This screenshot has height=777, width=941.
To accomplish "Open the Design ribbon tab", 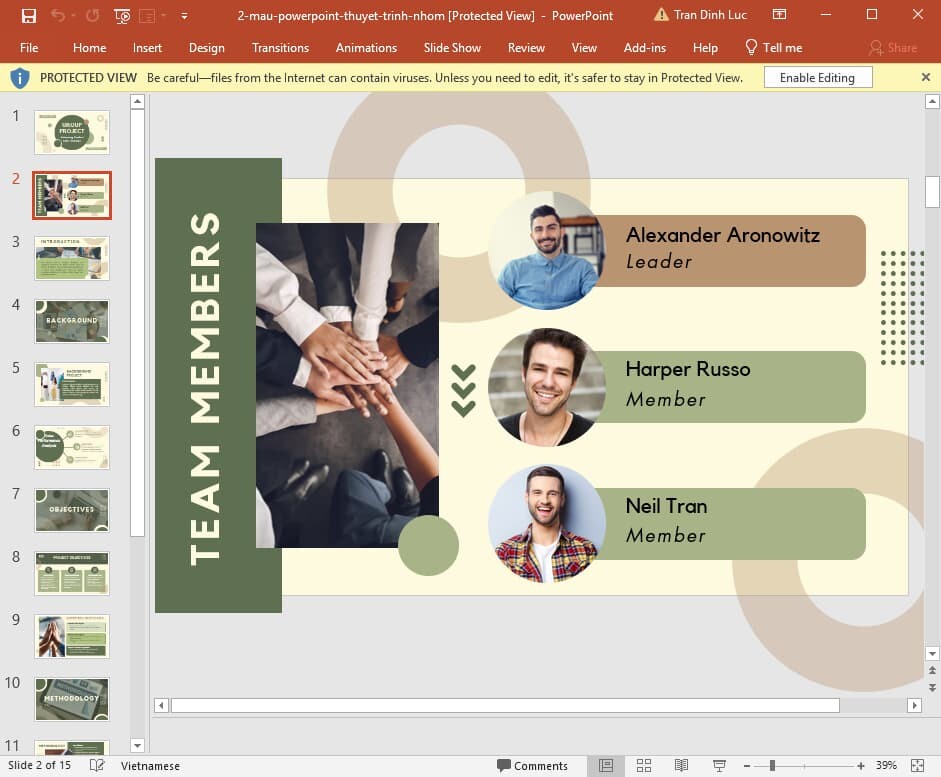I will (x=206, y=47).
